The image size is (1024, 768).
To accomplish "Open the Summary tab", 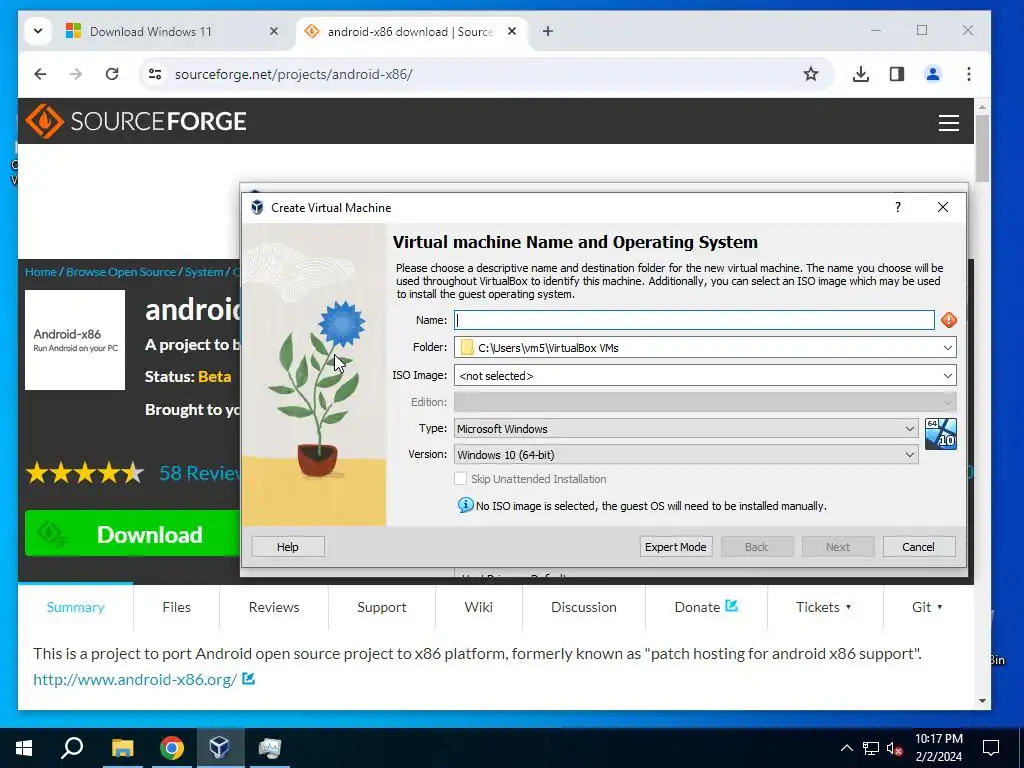I will [75, 607].
